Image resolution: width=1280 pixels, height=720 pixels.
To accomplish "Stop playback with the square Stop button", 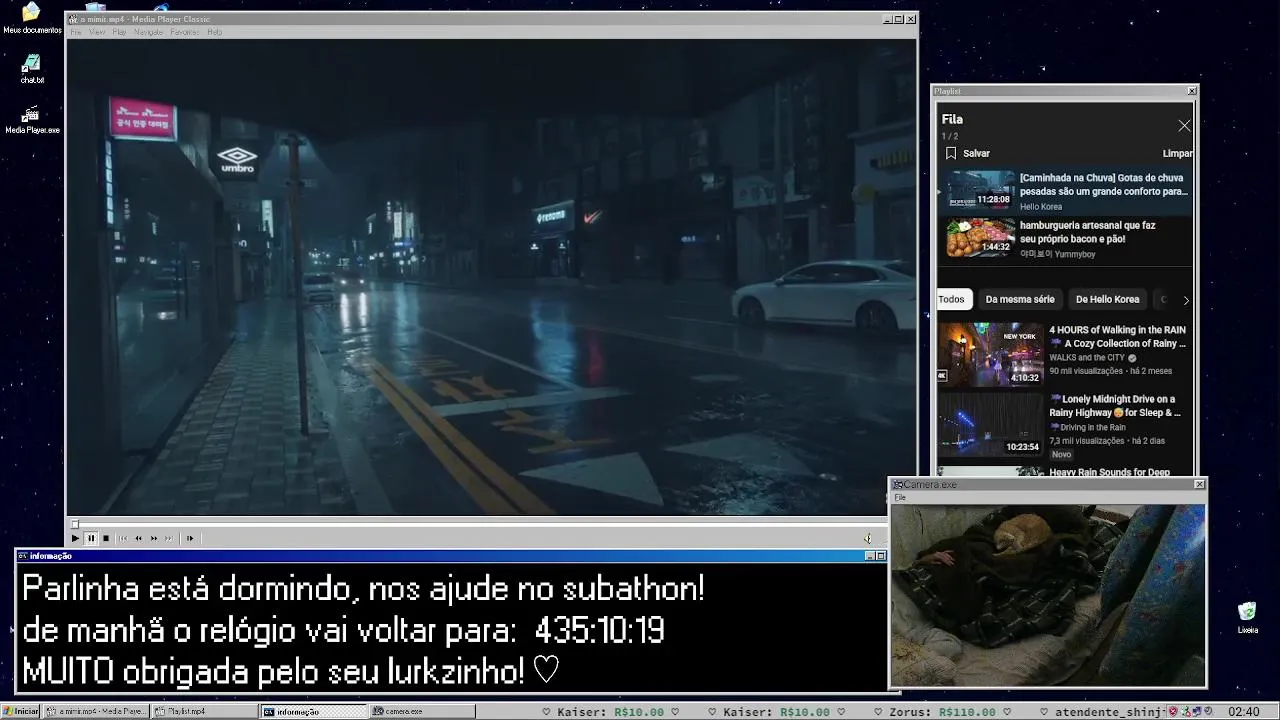I will point(106,538).
